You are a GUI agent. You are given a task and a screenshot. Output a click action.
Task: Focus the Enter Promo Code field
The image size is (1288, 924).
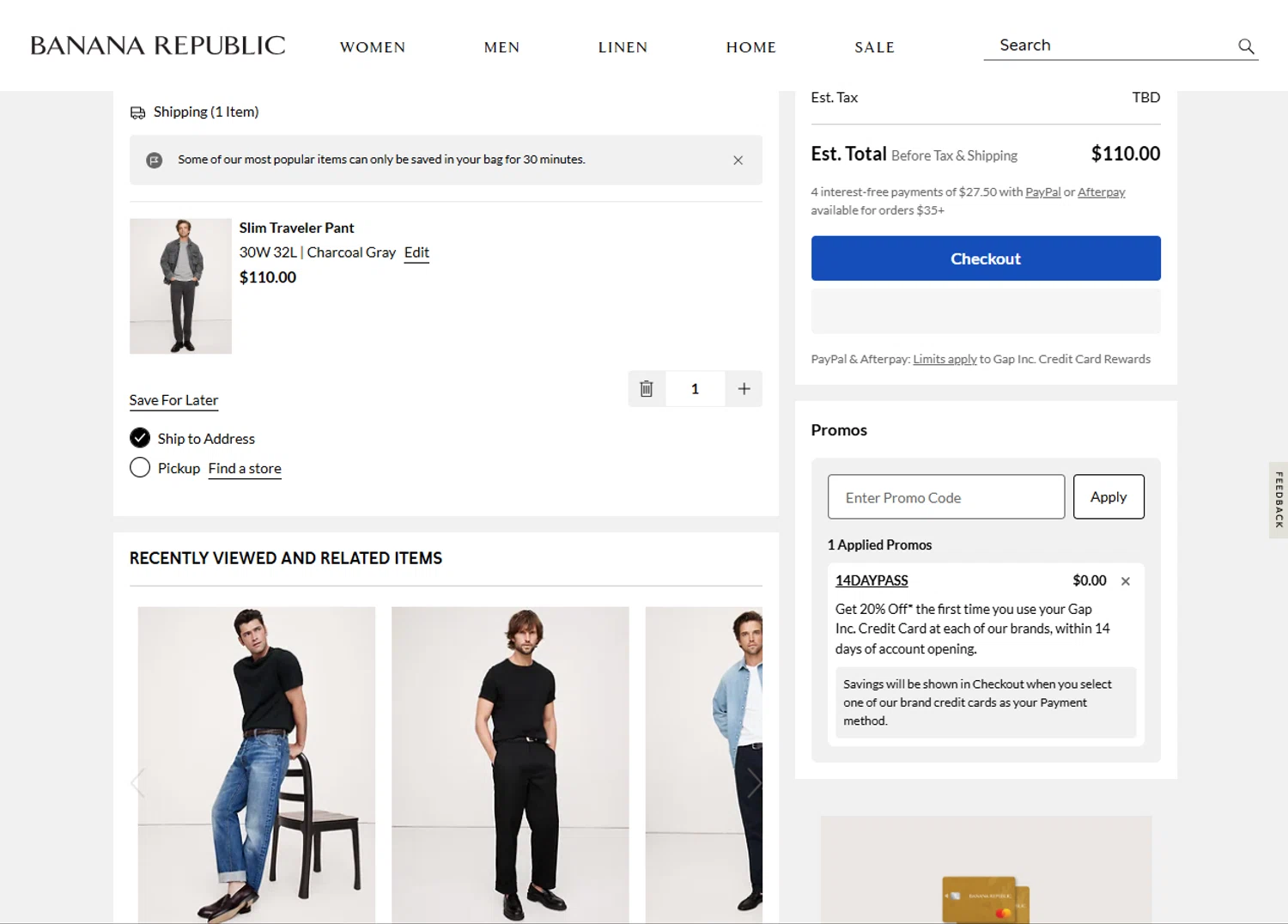click(946, 496)
